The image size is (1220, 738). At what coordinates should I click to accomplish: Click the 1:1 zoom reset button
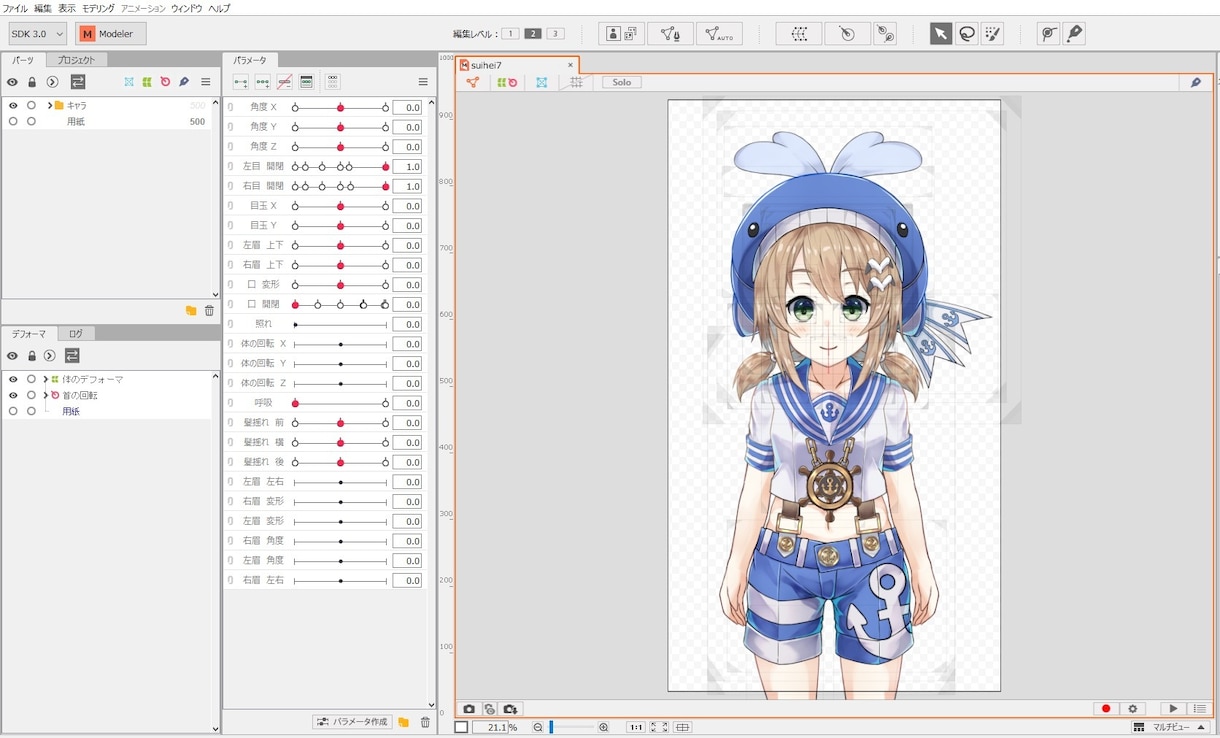pos(636,727)
